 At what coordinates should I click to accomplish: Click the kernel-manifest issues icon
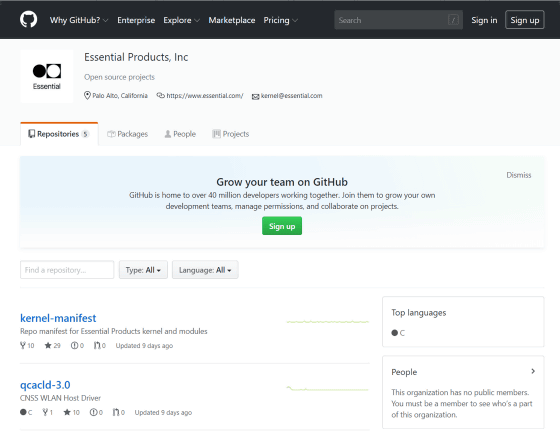point(74,345)
